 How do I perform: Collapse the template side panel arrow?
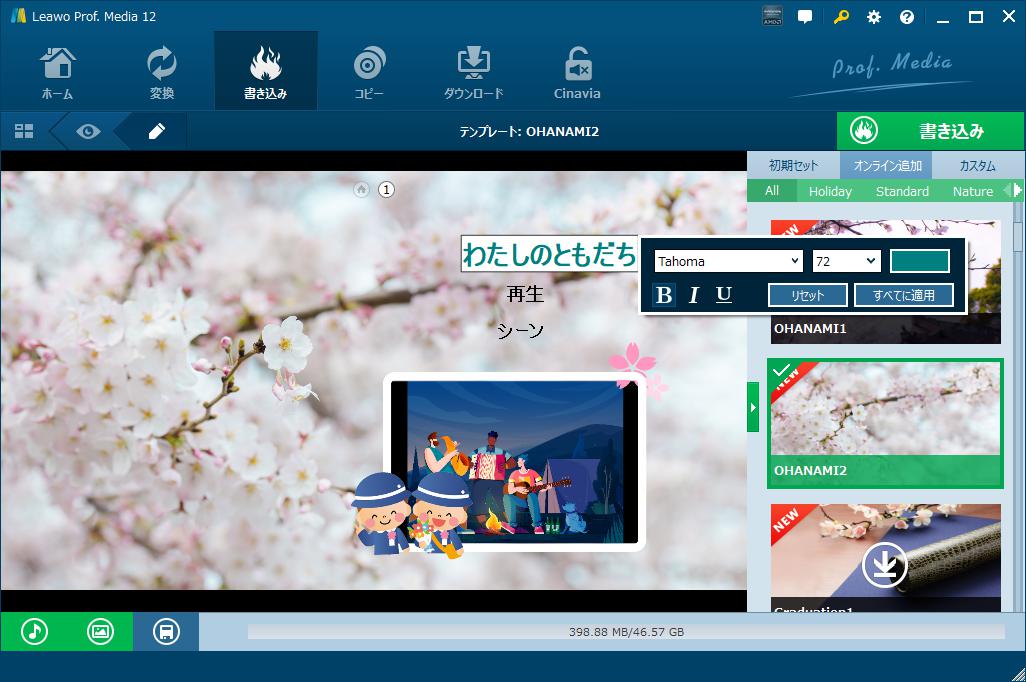753,407
